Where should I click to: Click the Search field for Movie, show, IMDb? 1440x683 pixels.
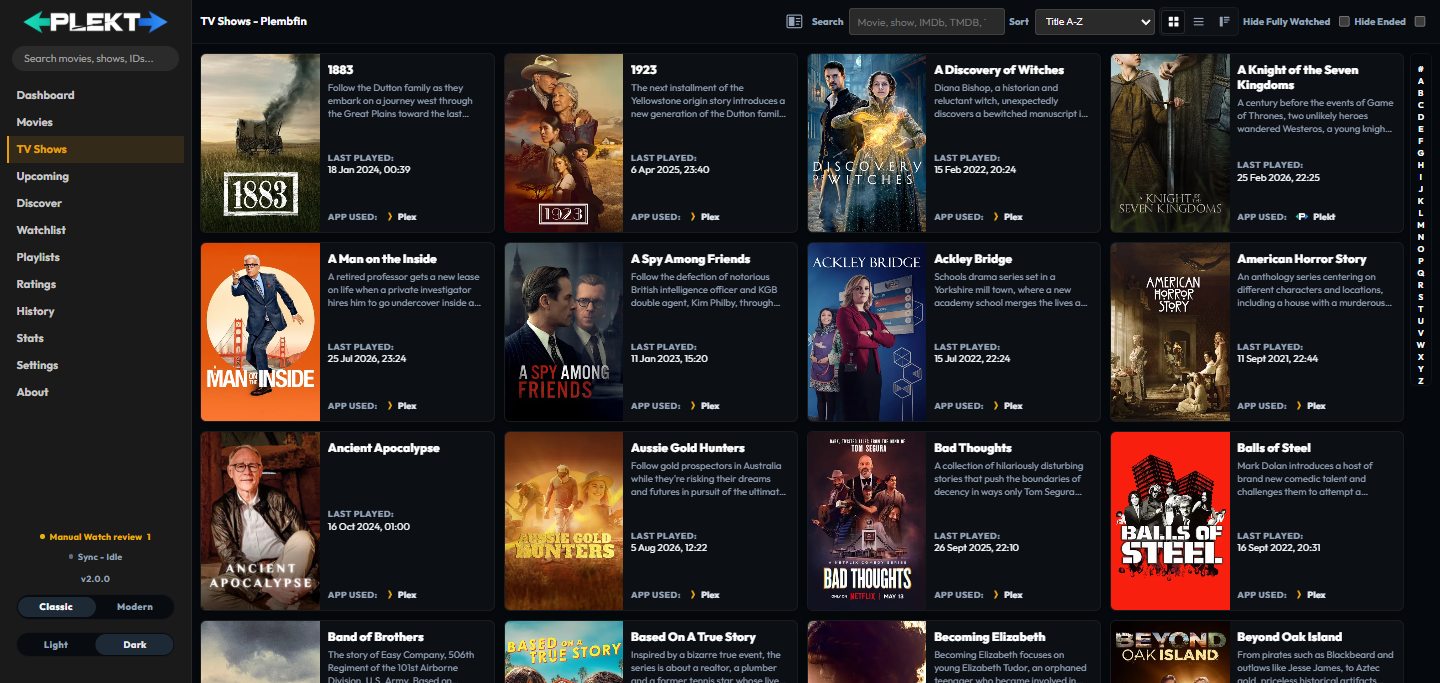[926, 21]
